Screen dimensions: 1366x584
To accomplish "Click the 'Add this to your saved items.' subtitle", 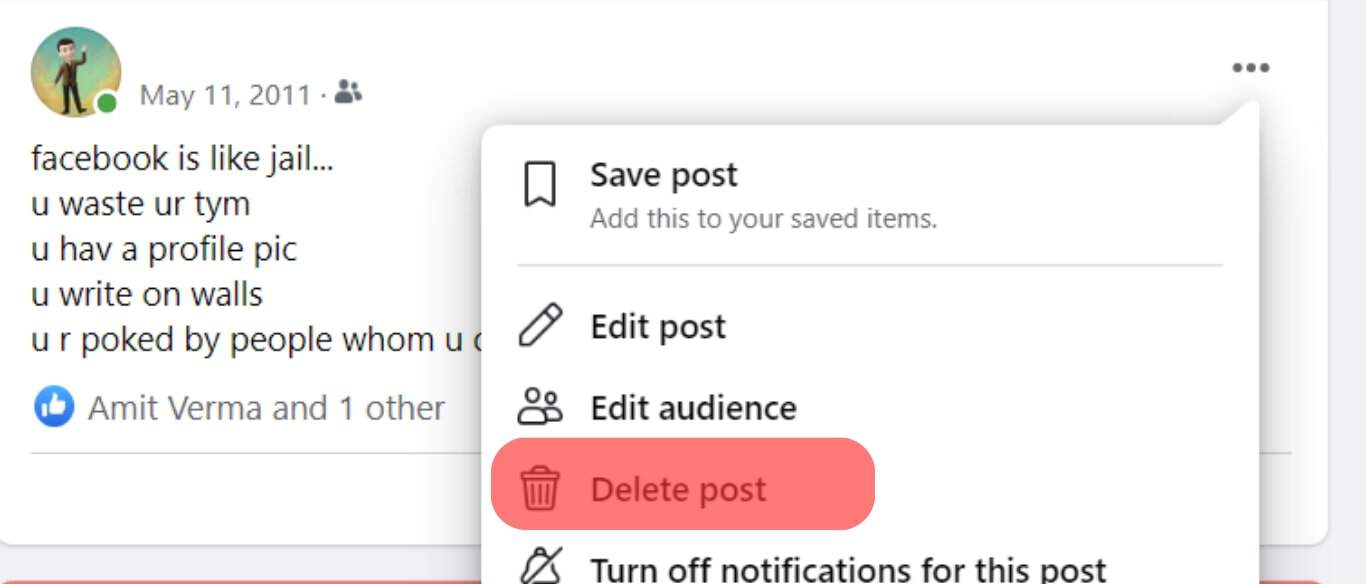I will pos(763,218).
